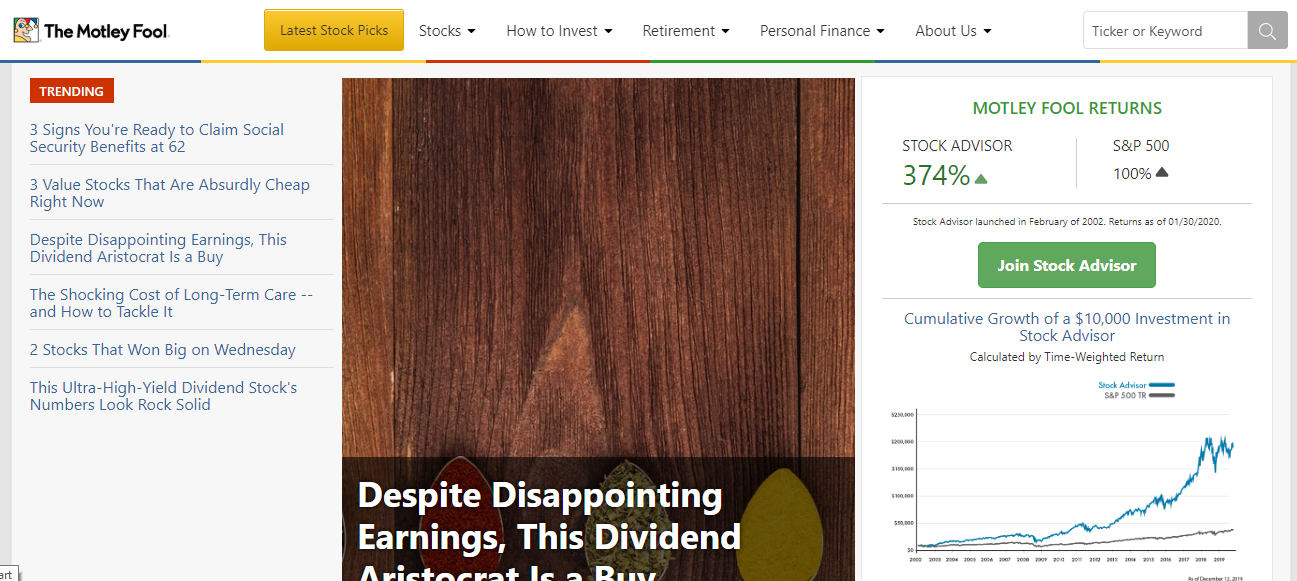Viewport: 1297px width, 581px height.
Task: Click the S&P 500 TR gray legend entry
Action: point(1139,395)
